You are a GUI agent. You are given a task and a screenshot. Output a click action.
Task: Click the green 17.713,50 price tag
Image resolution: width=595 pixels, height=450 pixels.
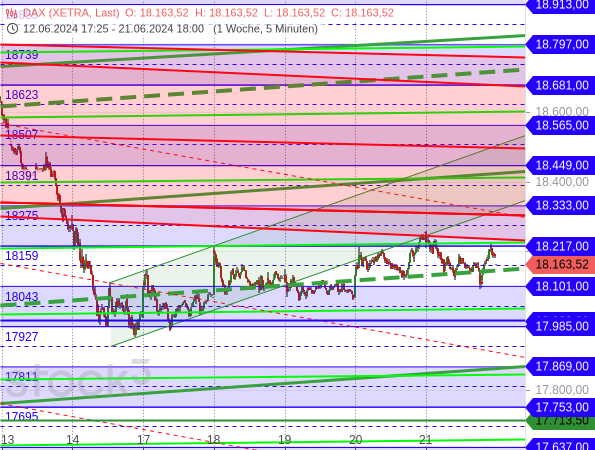tap(560, 421)
